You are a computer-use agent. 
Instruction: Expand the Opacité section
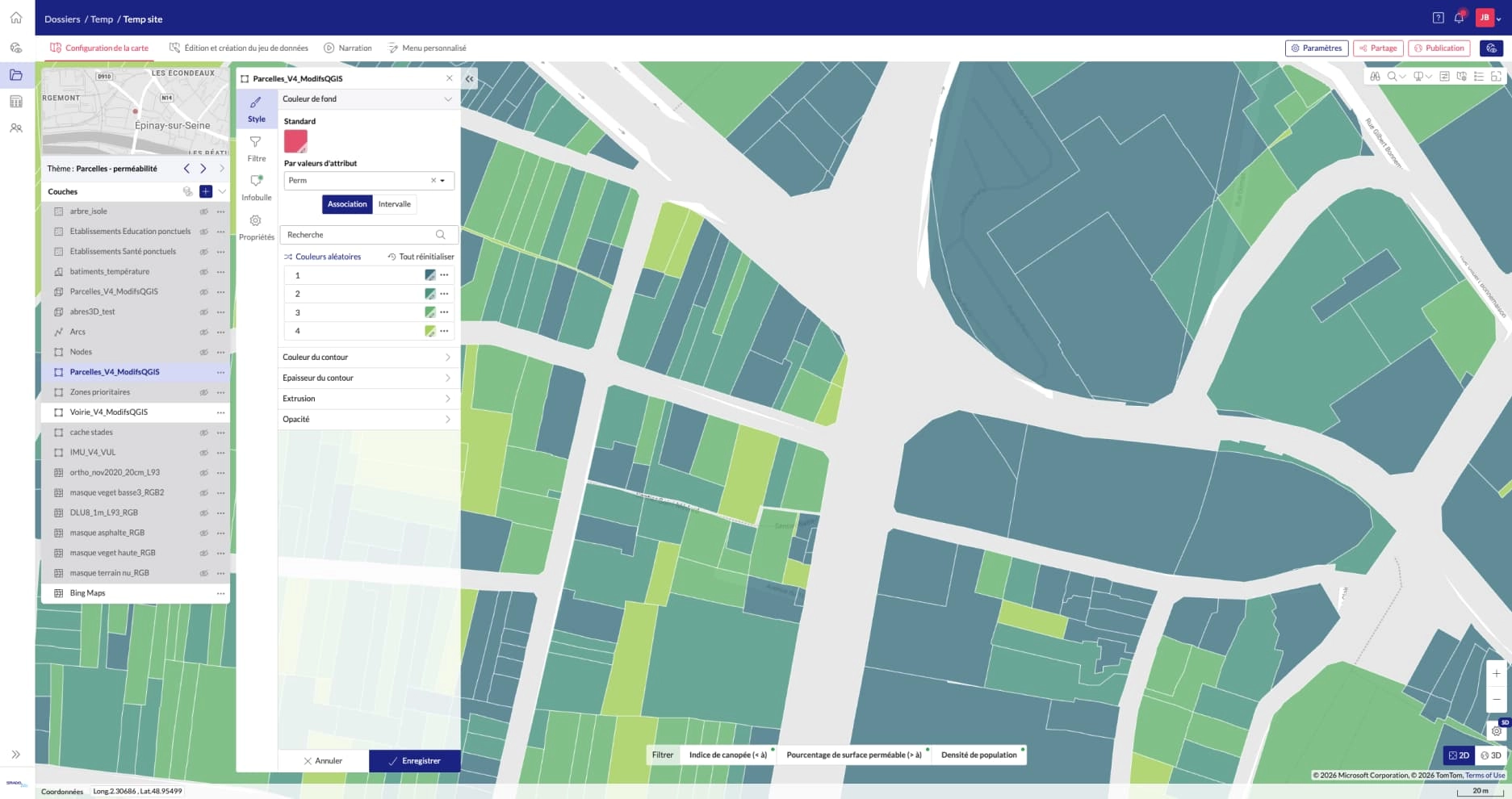click(x=368, y=419)
